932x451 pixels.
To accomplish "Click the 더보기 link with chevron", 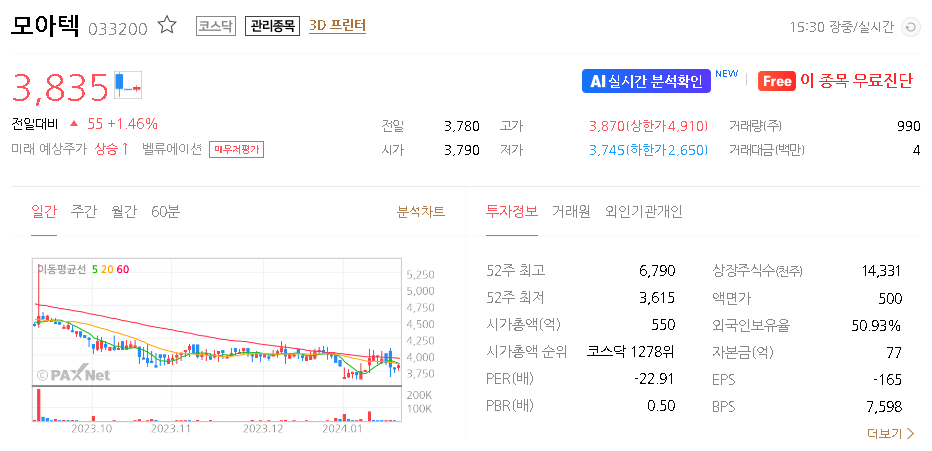I will [891, 433].
